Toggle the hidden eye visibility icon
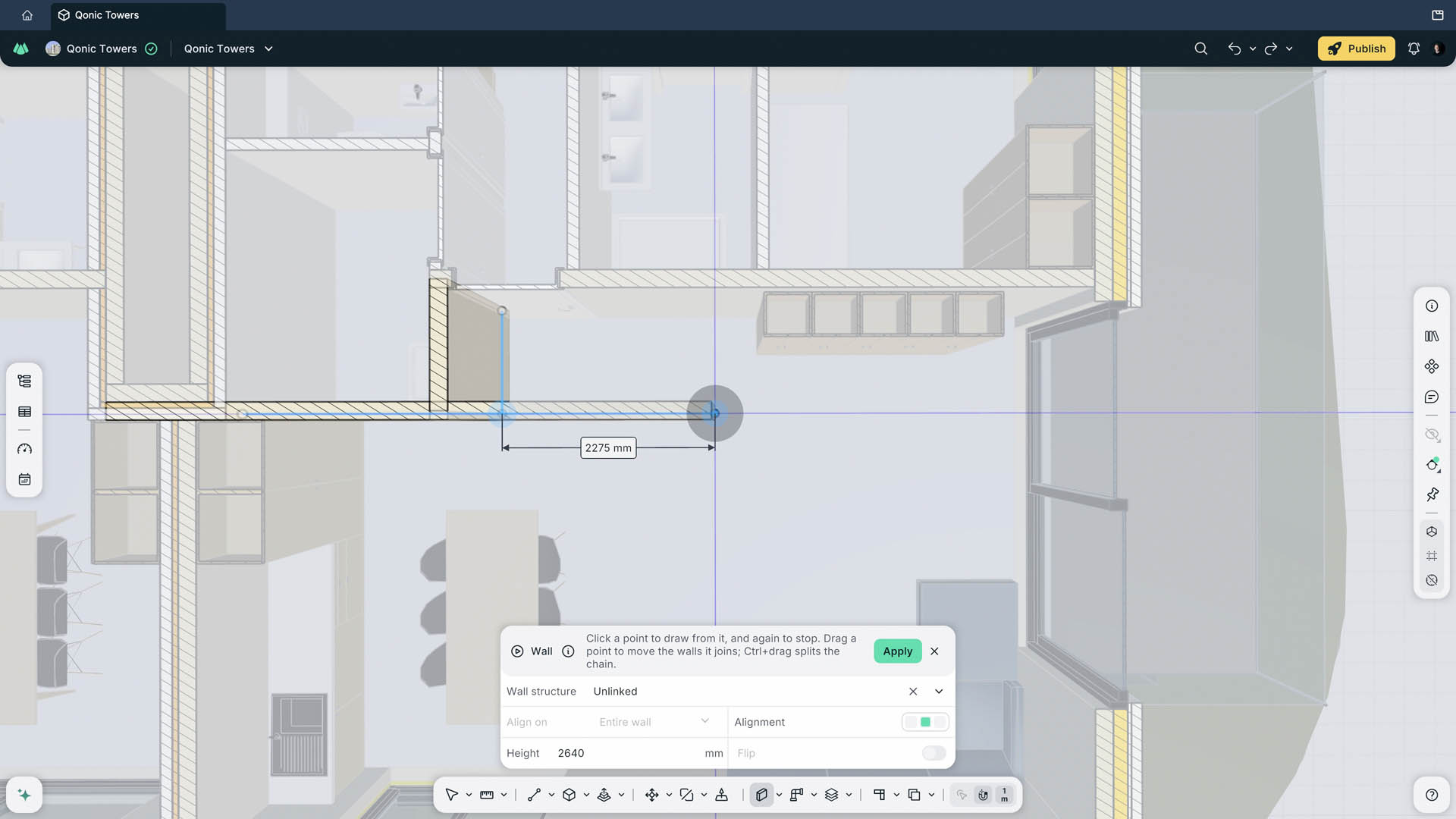 1432,435
